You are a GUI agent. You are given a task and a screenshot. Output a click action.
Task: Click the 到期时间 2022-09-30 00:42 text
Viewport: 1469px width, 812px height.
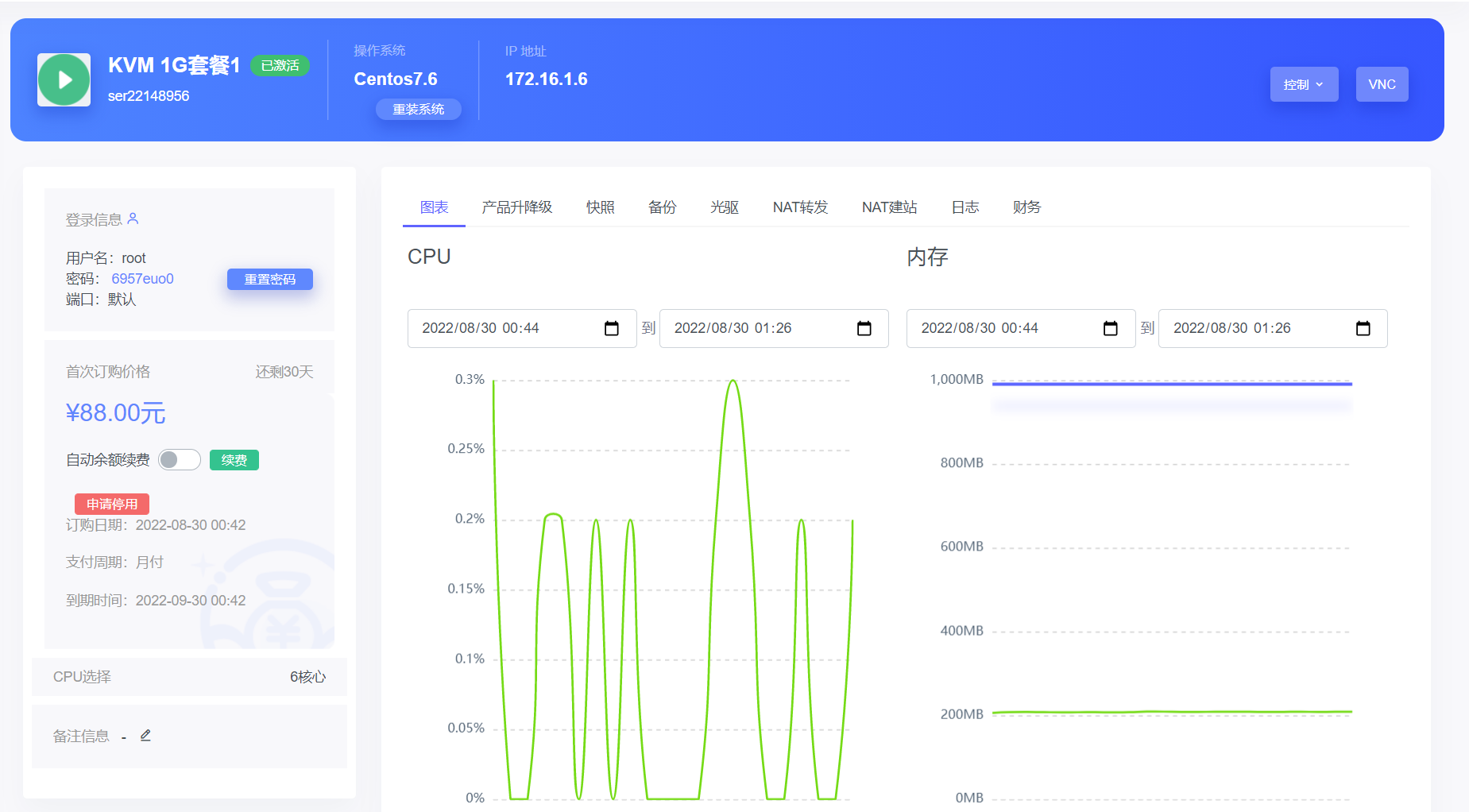tap(156, 601)
